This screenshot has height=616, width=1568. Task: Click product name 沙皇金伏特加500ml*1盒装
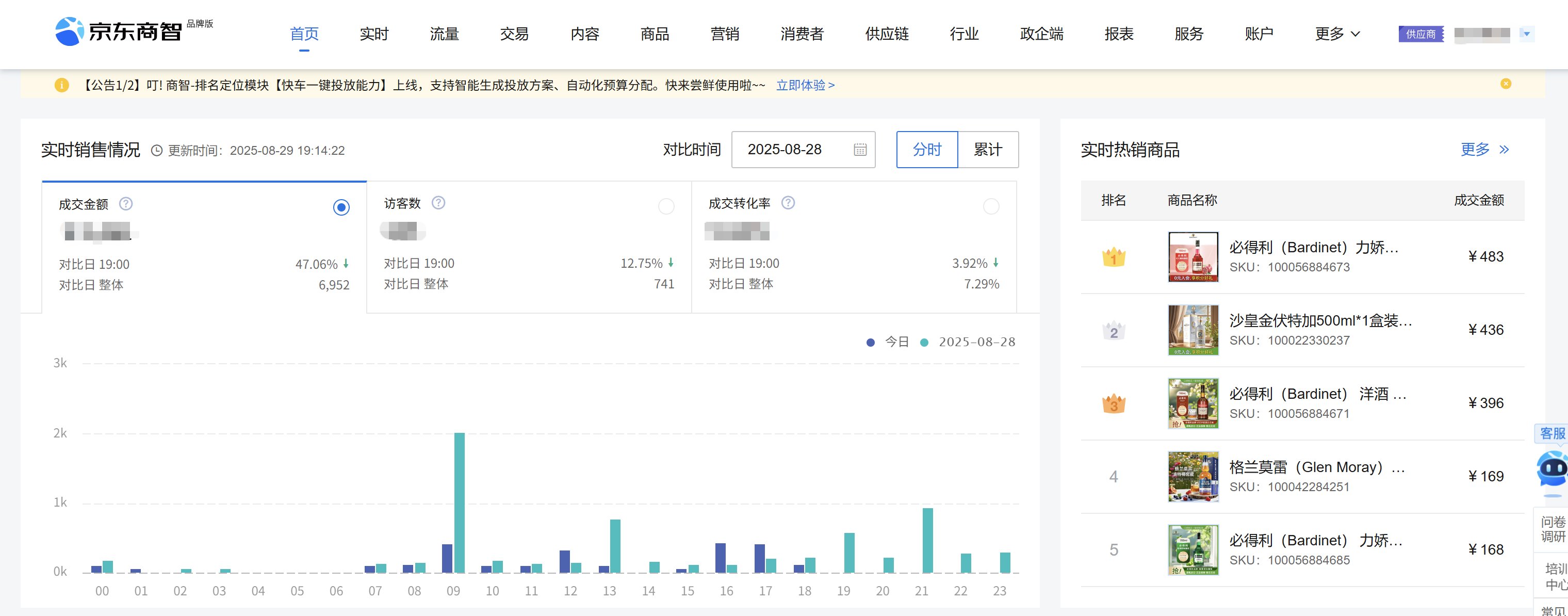(1320, 321)
